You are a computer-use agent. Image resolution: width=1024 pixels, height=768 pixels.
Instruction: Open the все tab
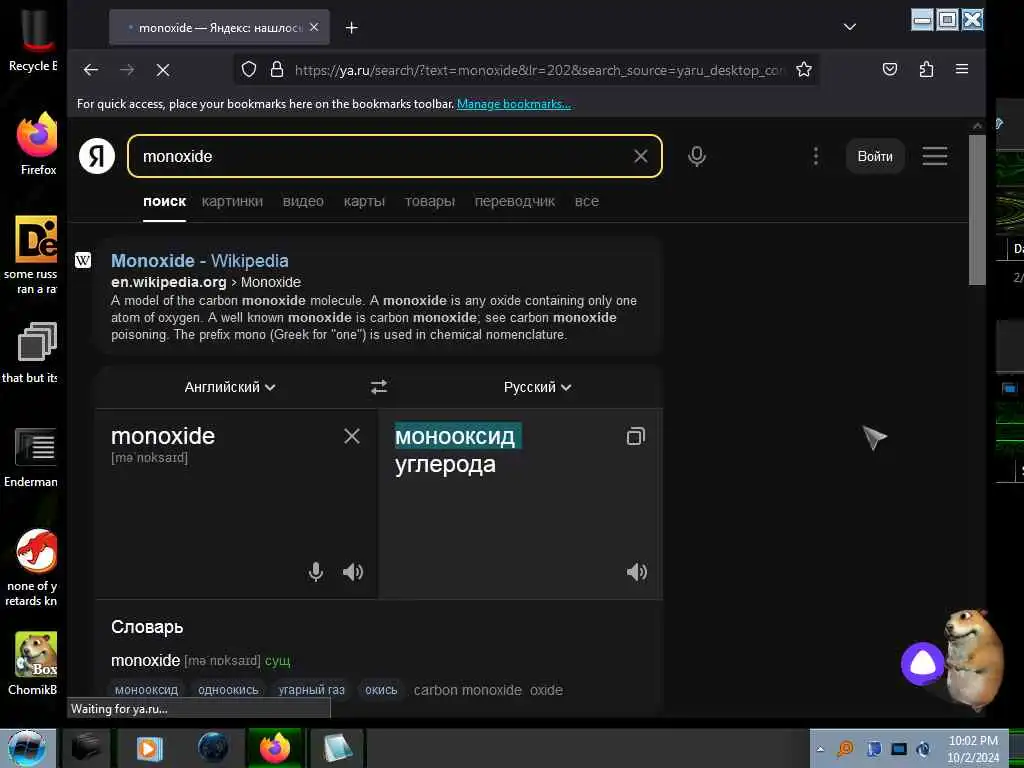pyautogui.click(x=586, y=201)
